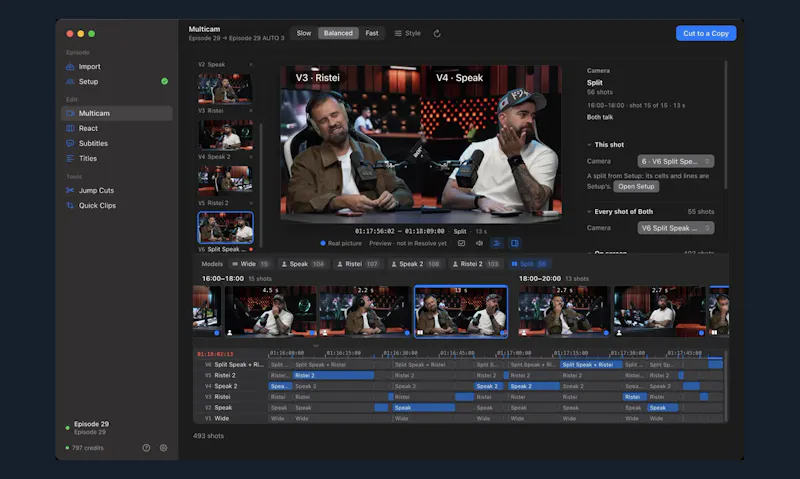Screen dimensions: 800x479
Task: Open the This shot Camera dropdown
Action: (676, 161)
